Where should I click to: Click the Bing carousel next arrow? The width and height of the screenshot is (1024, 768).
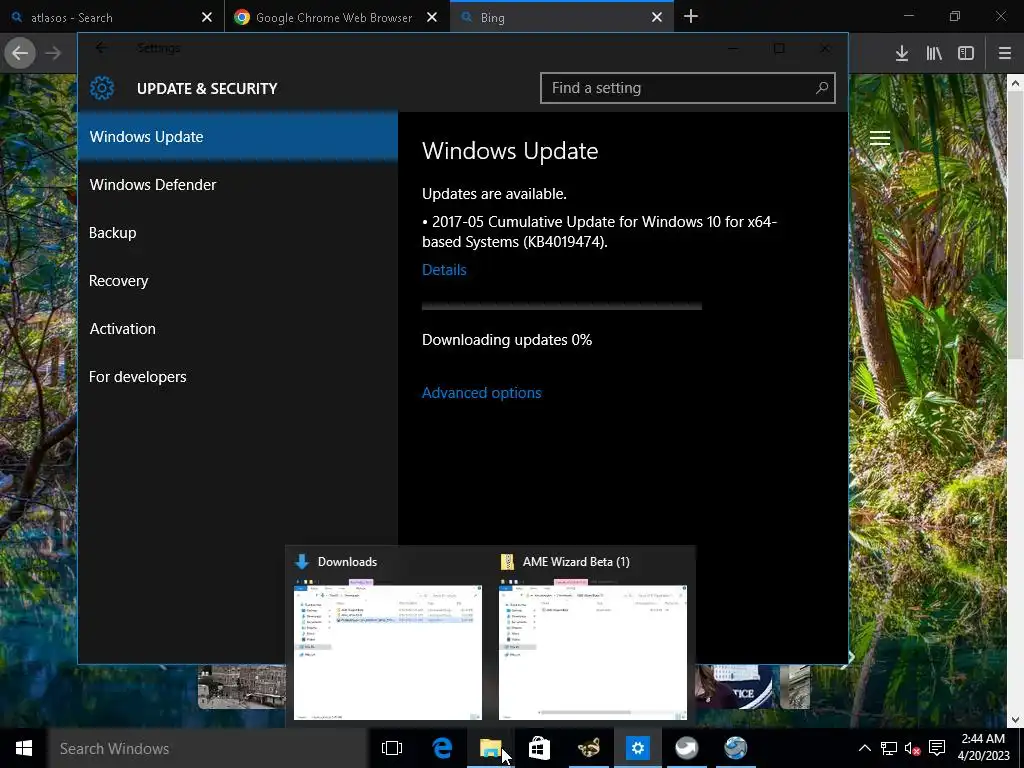[847, 660]
